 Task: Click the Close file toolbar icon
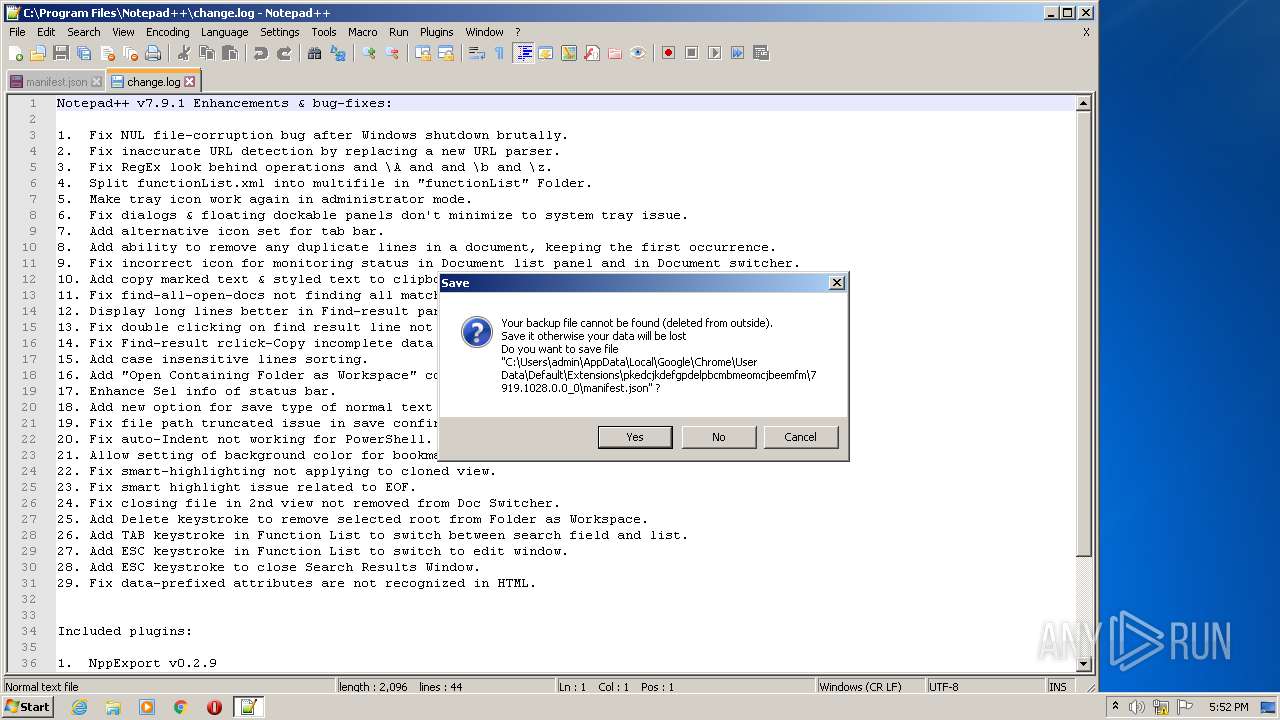point(107,53)
